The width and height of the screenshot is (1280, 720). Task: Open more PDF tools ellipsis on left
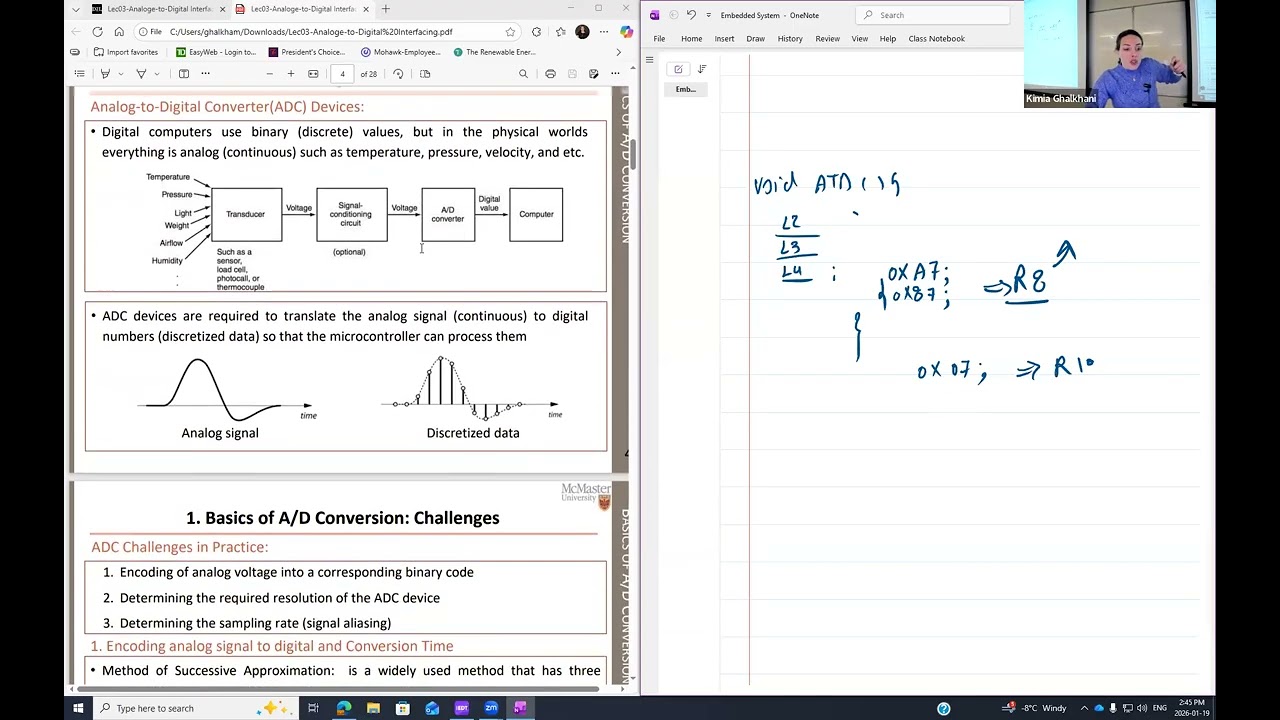(x=206, y=74)
